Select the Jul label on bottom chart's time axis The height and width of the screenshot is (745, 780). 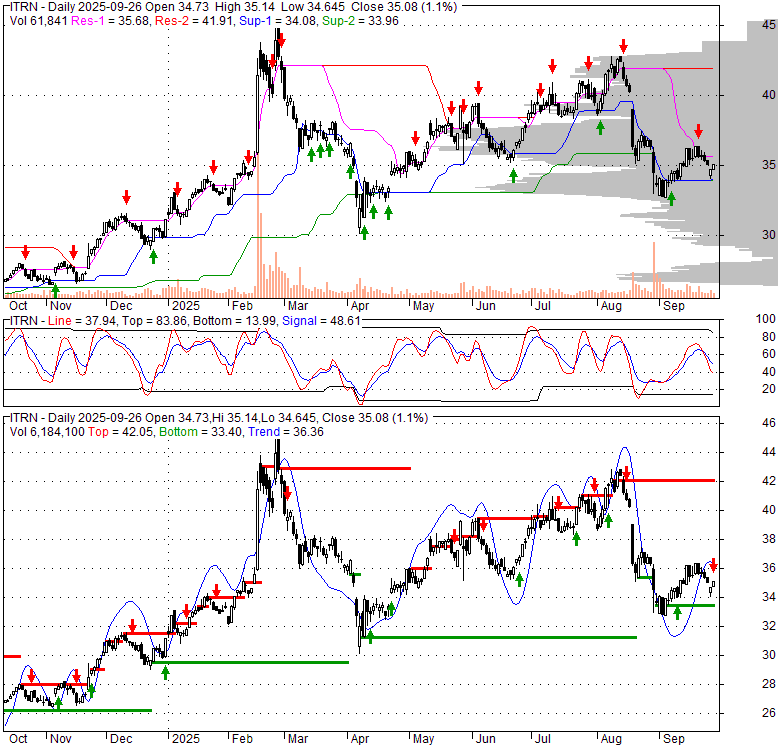pos(542,739)
